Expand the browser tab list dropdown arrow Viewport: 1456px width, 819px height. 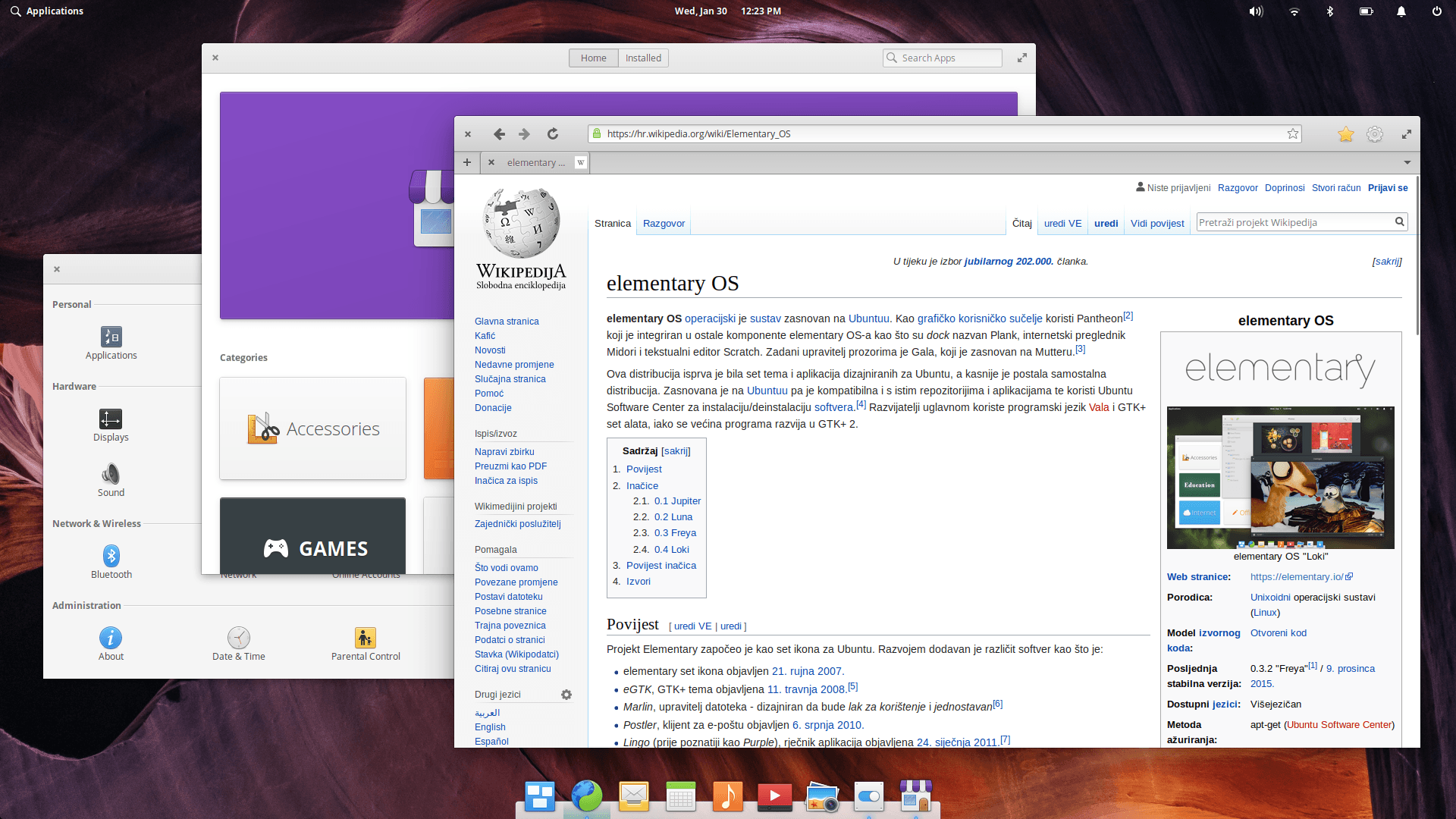(1407, 162)
